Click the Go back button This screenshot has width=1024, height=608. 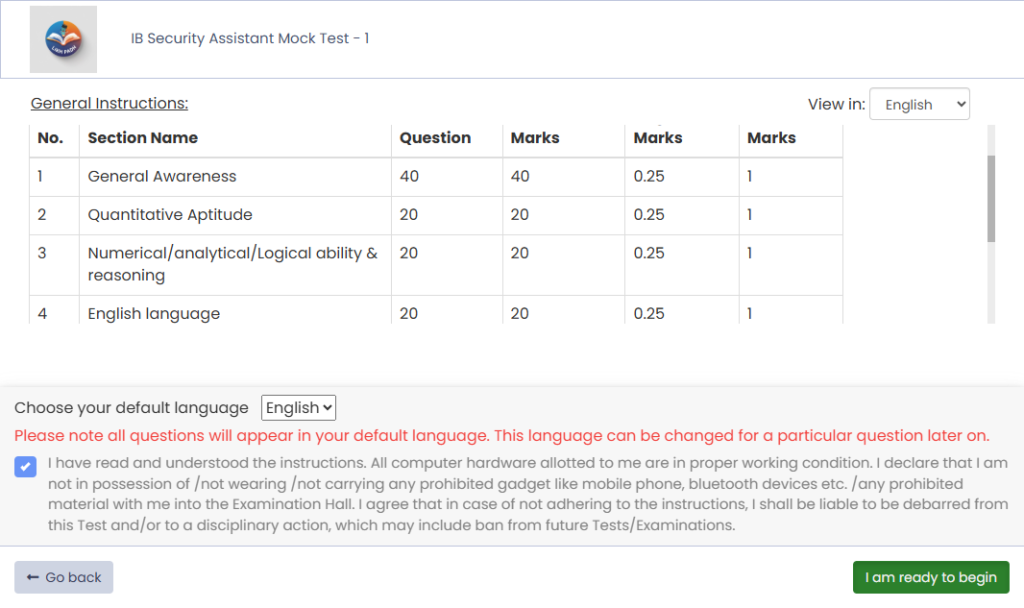coord(64,577)
